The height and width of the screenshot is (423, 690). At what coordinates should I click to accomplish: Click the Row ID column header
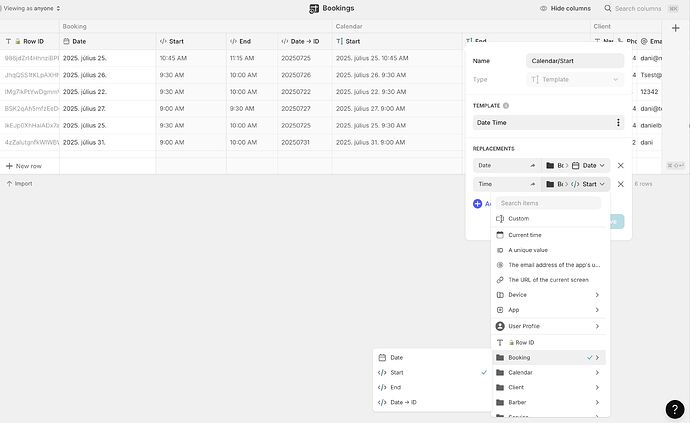click(29, 41)
